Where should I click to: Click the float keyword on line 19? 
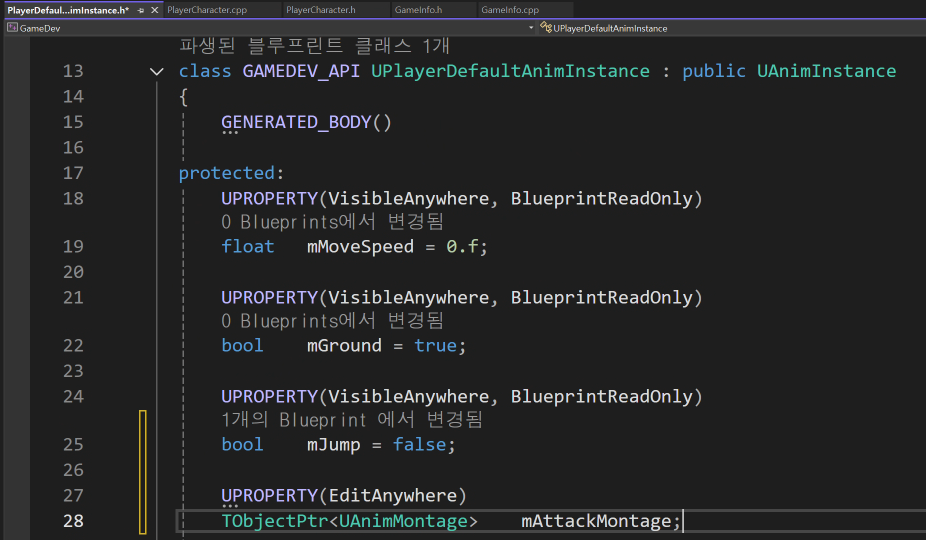248,246
